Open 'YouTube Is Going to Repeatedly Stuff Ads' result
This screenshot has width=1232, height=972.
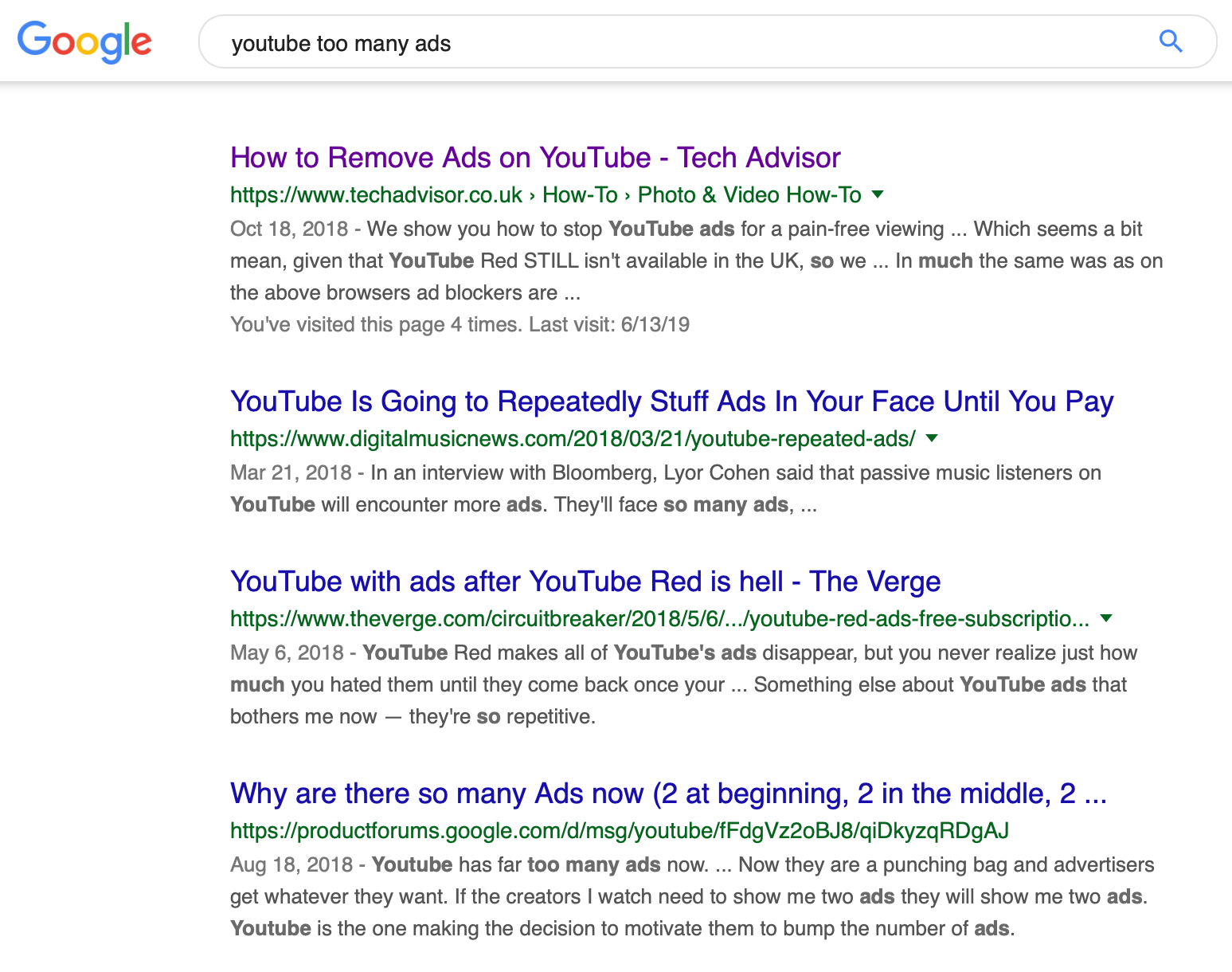671,402
